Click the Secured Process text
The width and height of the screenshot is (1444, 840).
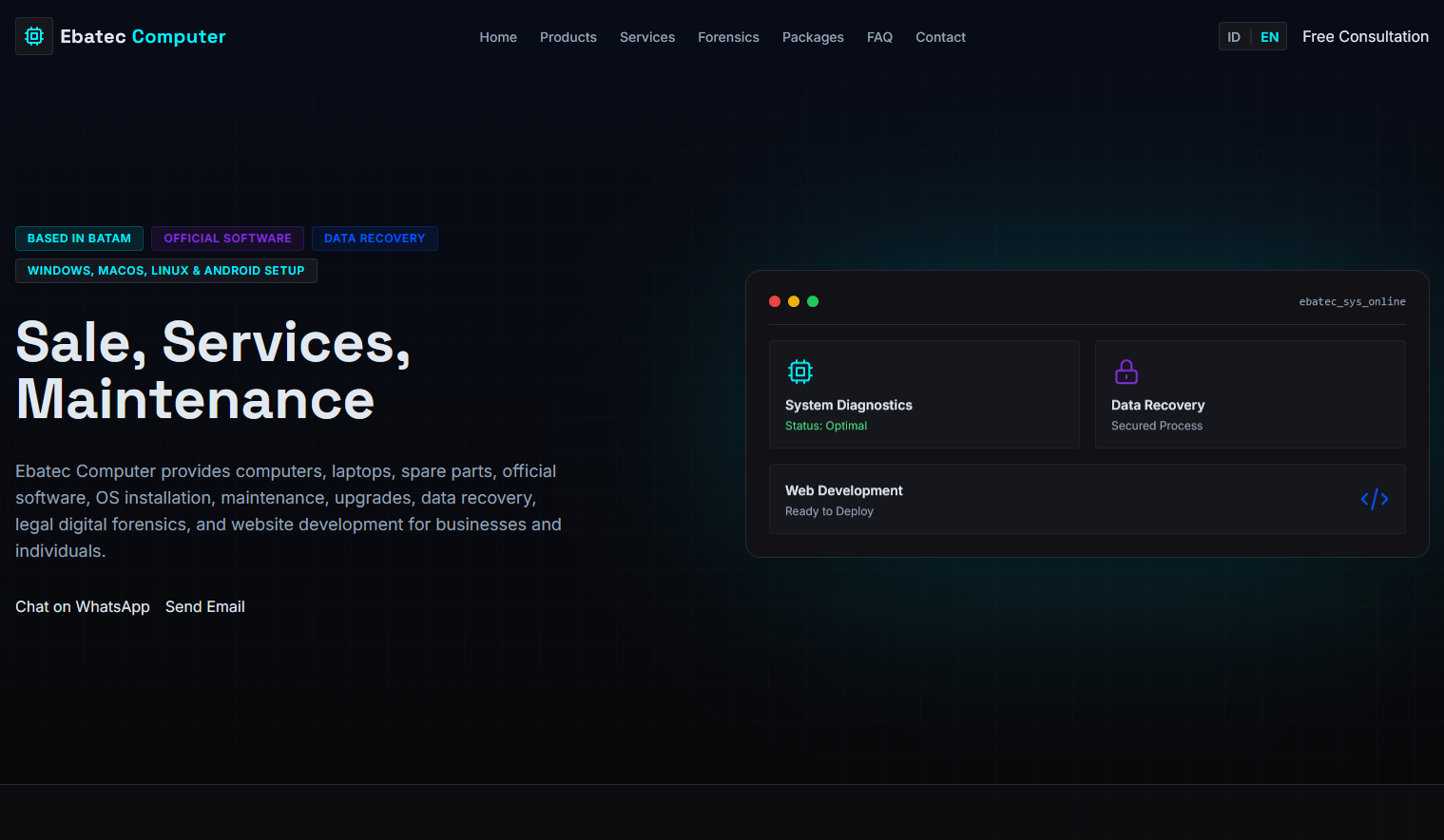1157,426
